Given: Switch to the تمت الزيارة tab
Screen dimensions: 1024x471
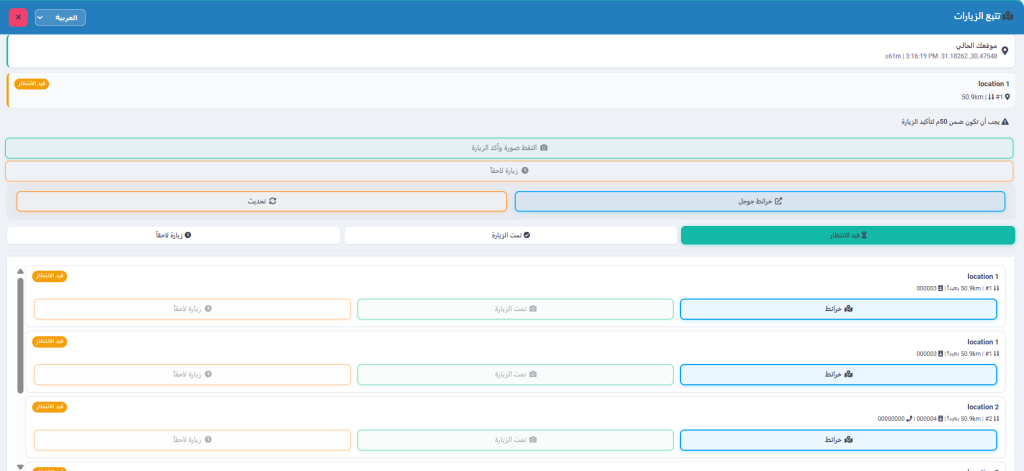Looking at the screenshot, I should 510,235.
